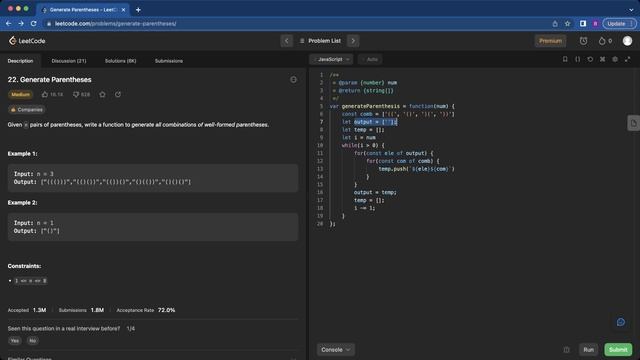Screen dimensions: 640x360
Task: Click the thumbs up like icon
Action: (45, 94)
